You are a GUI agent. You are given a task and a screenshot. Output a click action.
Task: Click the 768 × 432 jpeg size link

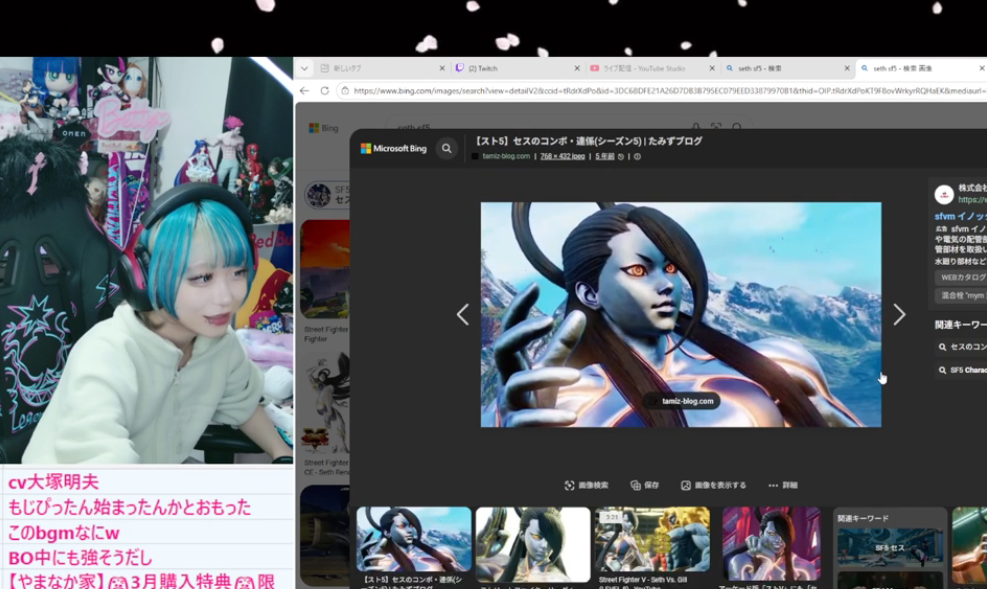click(562, 156)
